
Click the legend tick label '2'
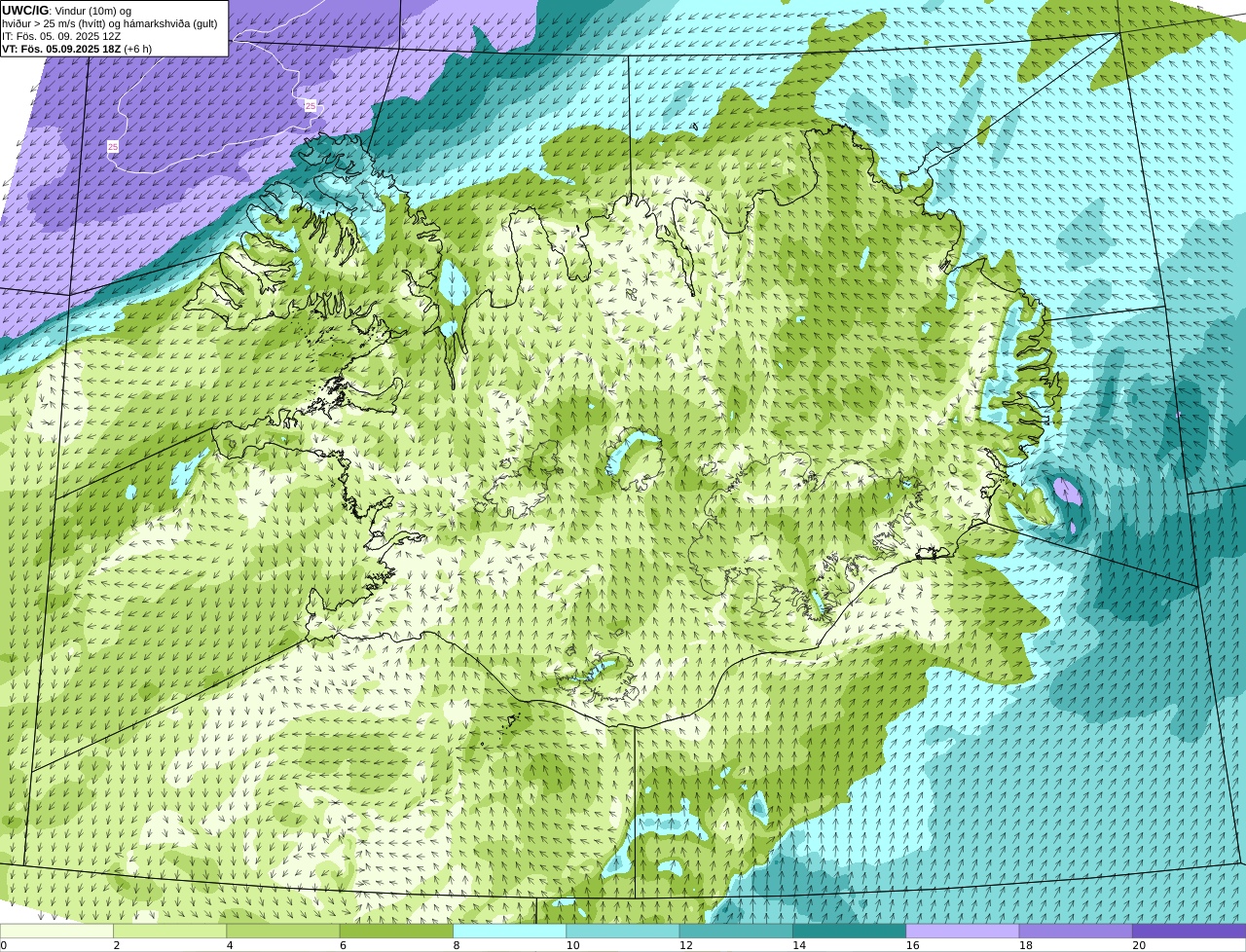tap(117, 945)
